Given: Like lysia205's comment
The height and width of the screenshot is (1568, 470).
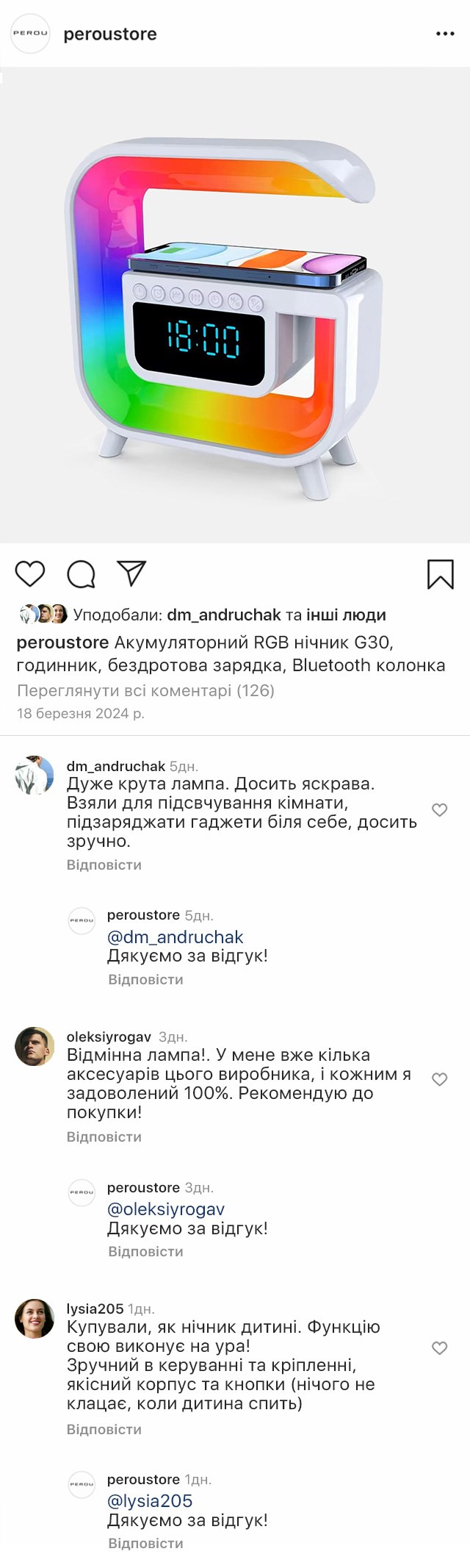Looking at the screenshot, I should (x=439, y=1347).
